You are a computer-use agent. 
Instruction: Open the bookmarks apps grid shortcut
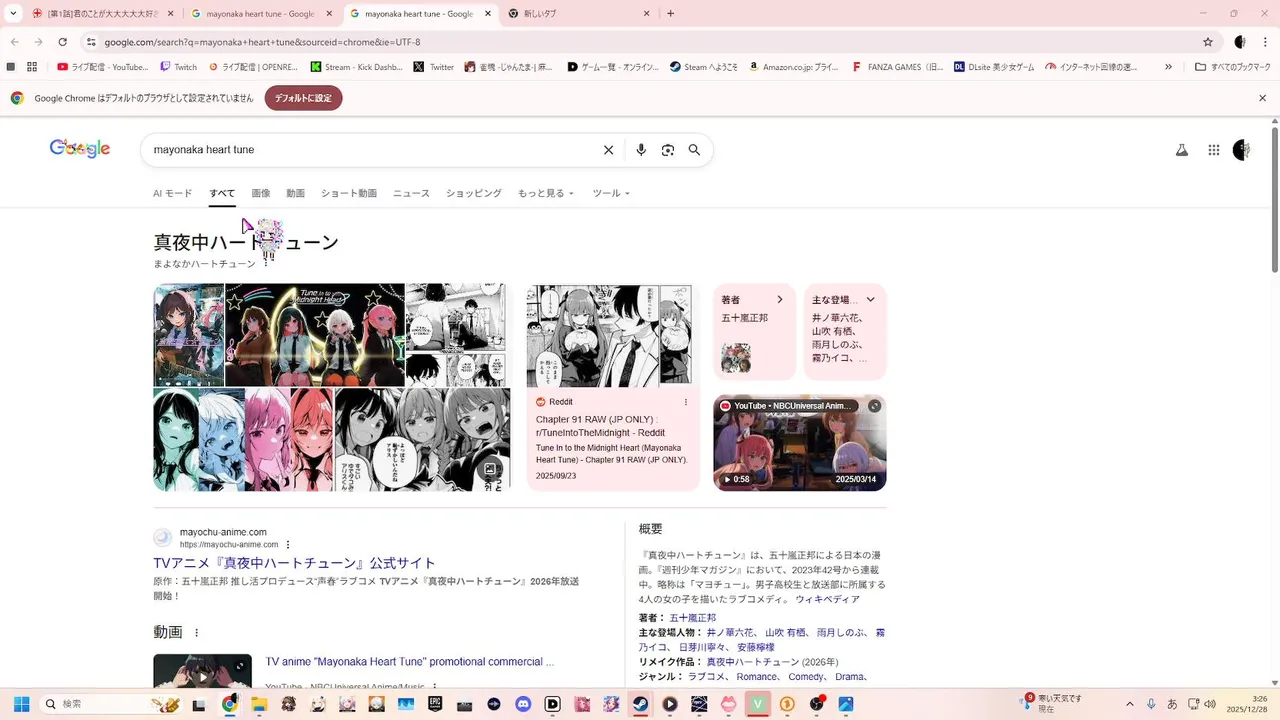[x=32, y=67]
